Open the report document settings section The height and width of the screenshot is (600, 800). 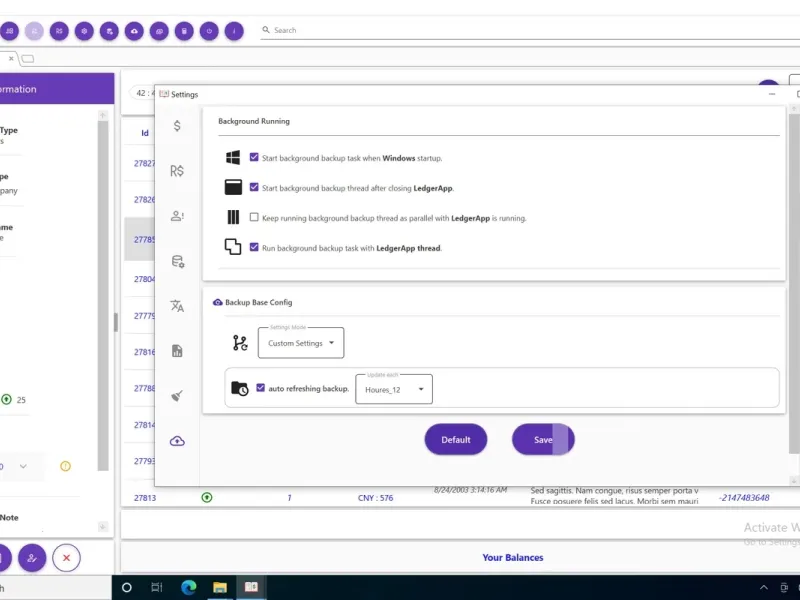click(177, 351)
